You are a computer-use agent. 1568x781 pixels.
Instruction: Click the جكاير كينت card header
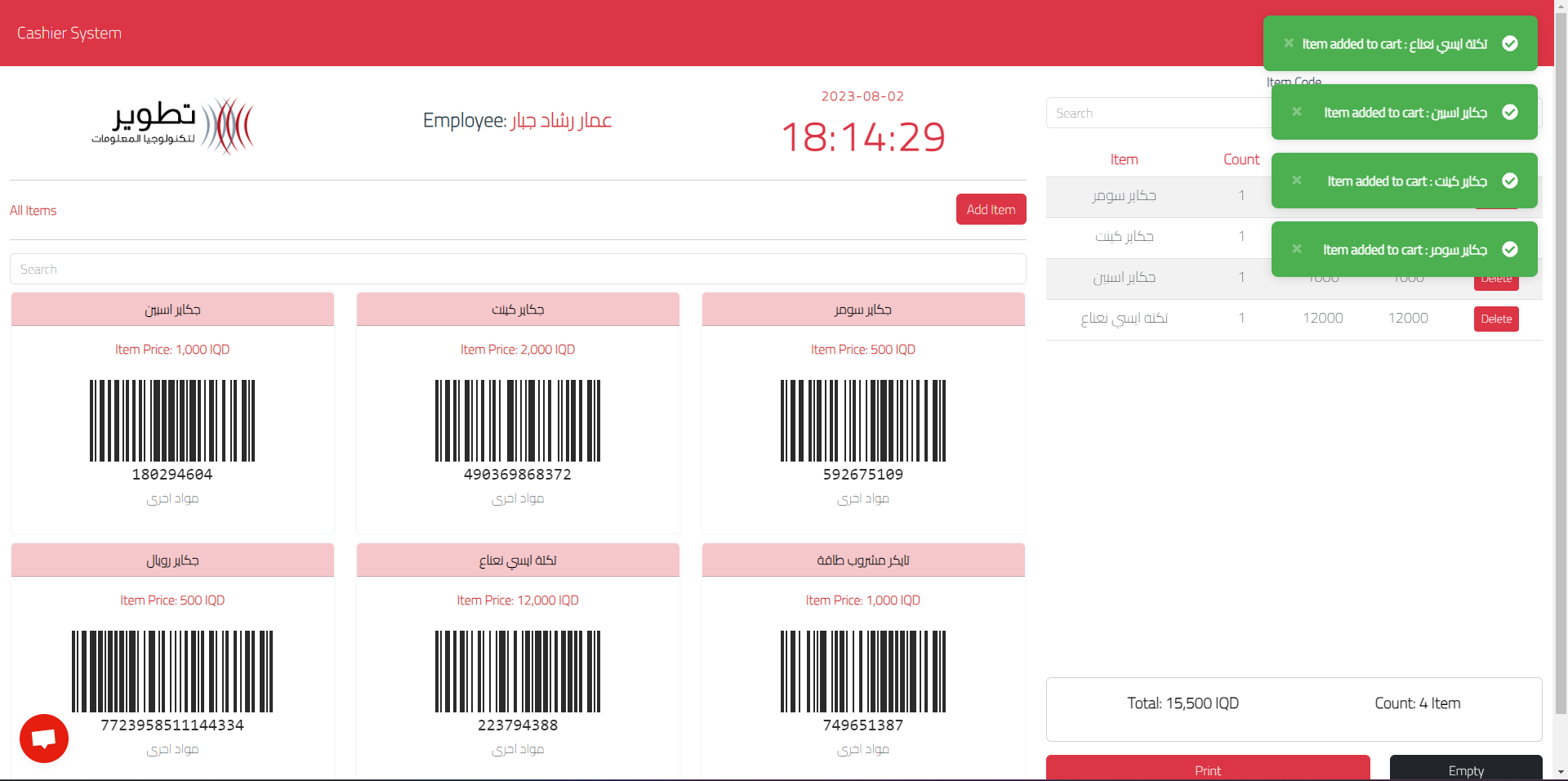click(518, 310)
